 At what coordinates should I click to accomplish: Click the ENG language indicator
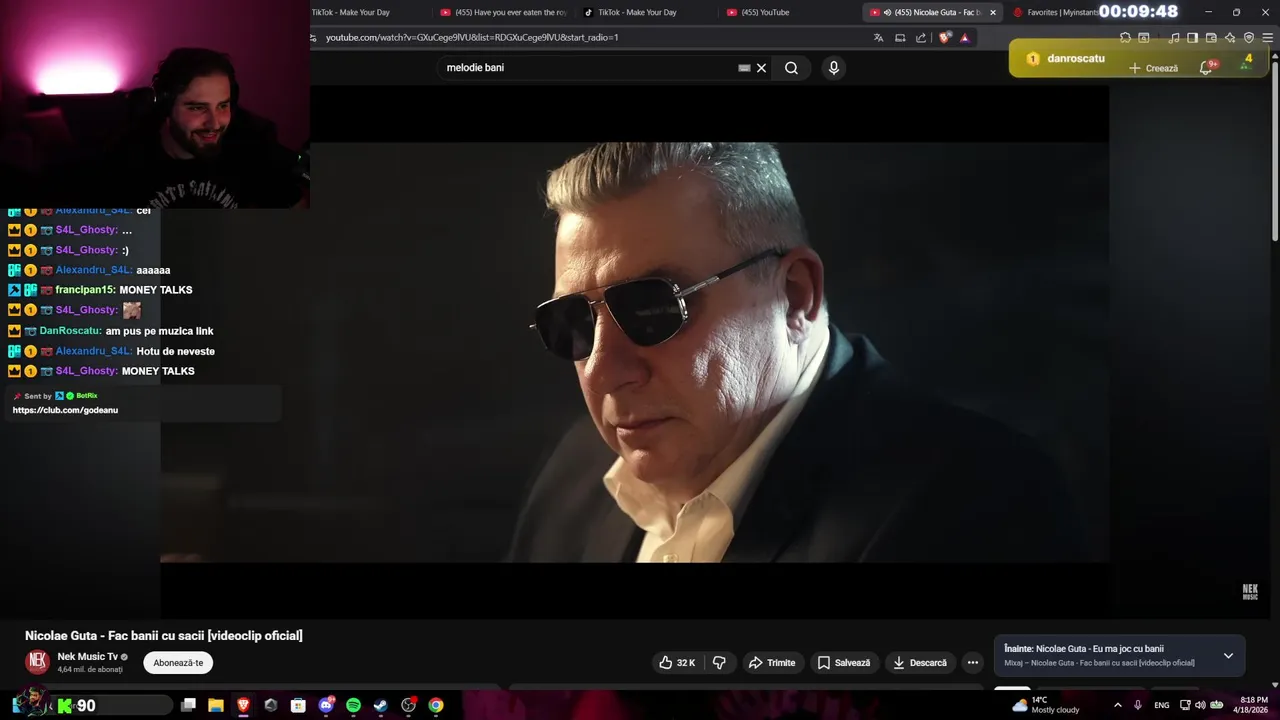[1162, 705]
